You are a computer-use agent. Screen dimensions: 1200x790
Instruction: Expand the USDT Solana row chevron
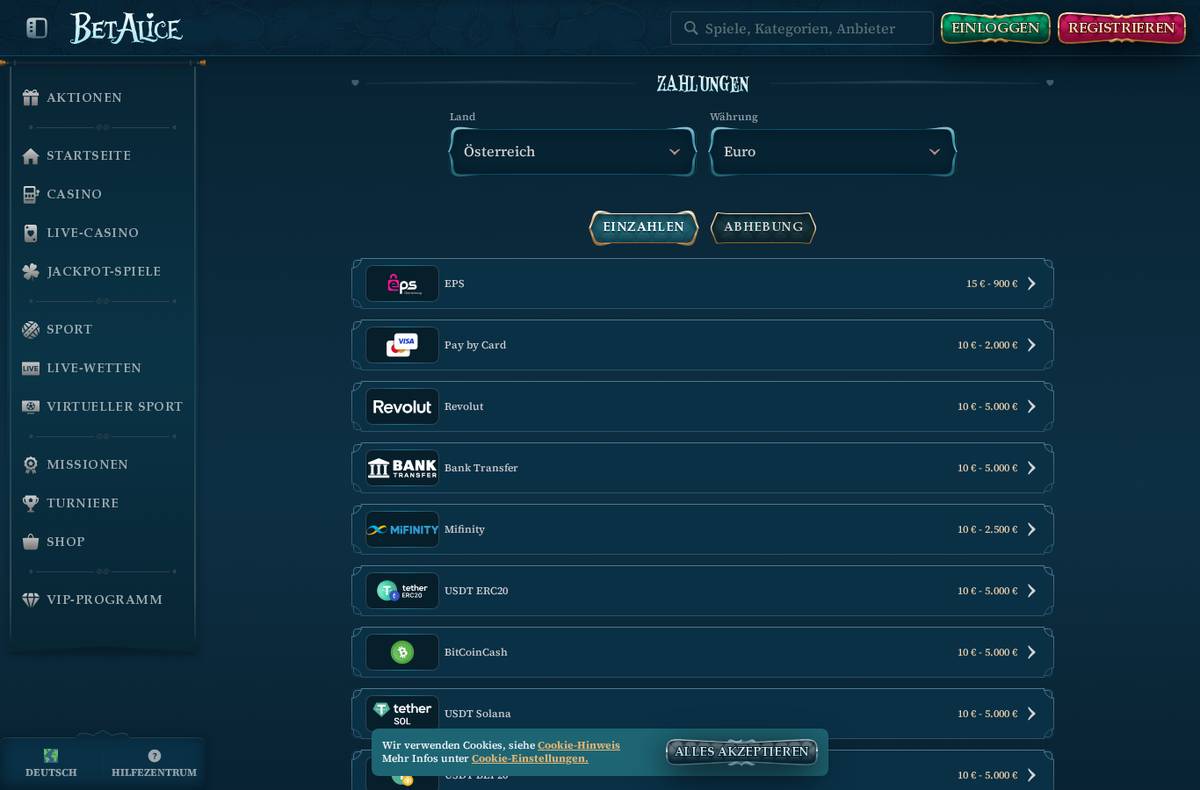[x=1032, y=714]
